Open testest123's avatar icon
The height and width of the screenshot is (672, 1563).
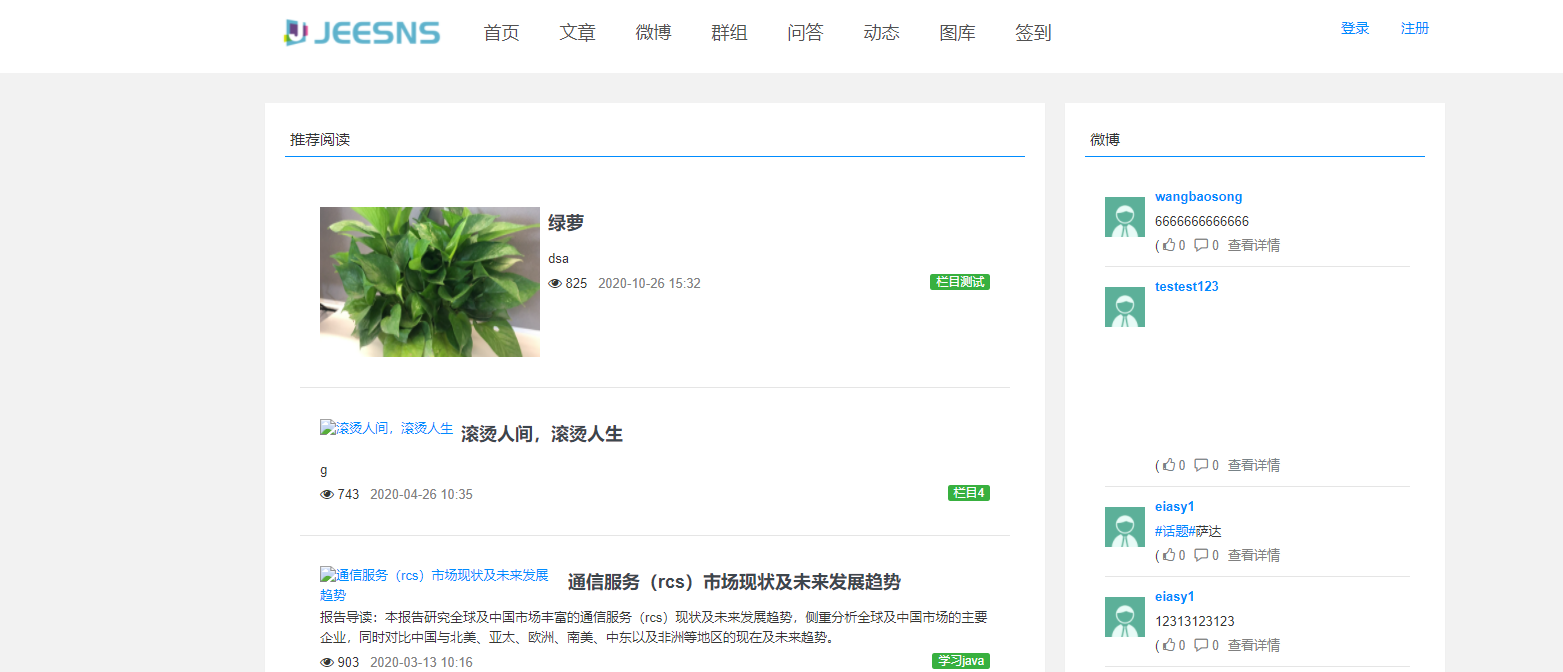[x=1125, y=307]
